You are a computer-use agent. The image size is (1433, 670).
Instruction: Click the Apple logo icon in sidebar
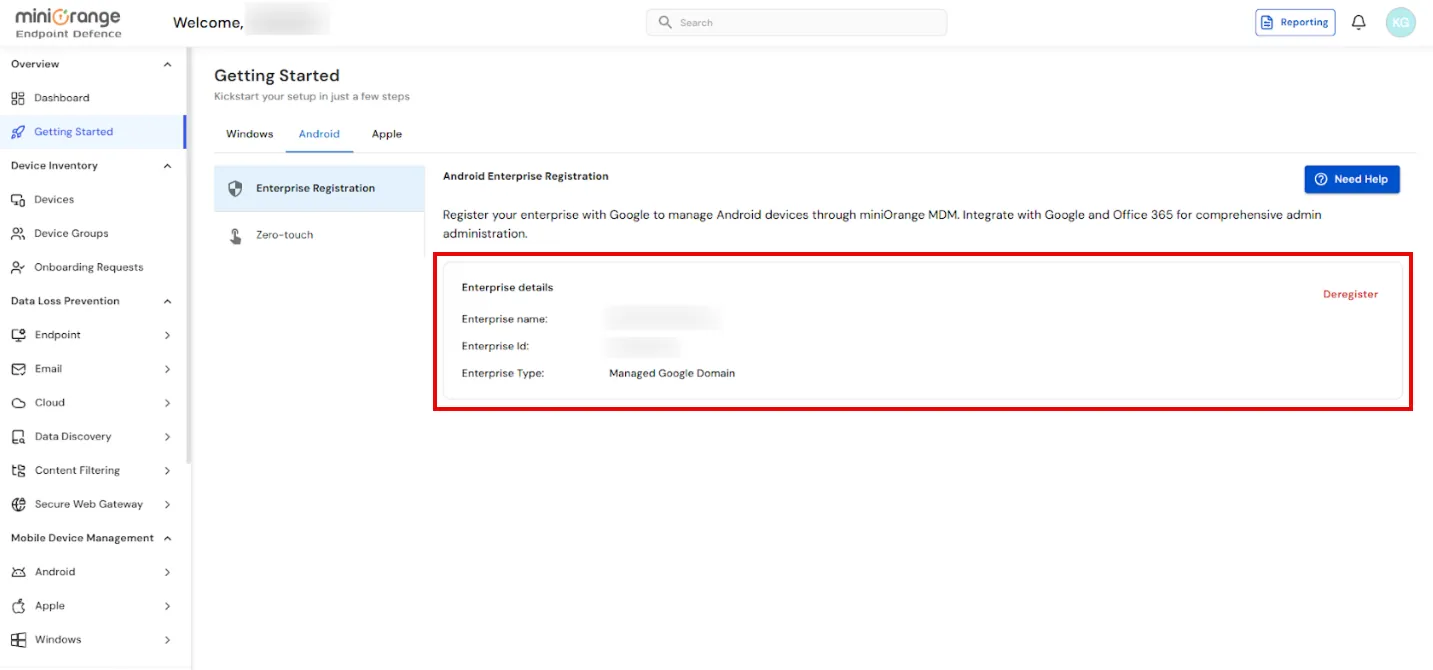[x=18, y=606]
